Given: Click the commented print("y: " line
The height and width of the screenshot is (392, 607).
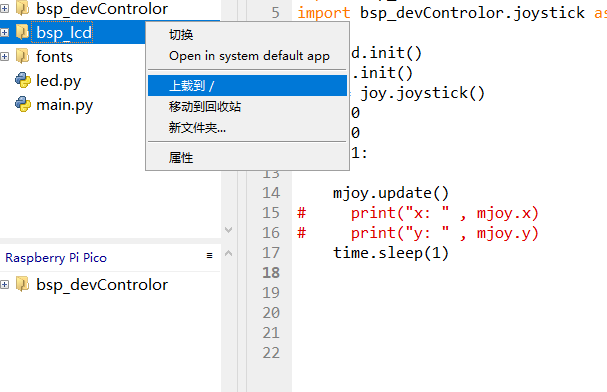Looking at the screenshot, I should (418, 233).
